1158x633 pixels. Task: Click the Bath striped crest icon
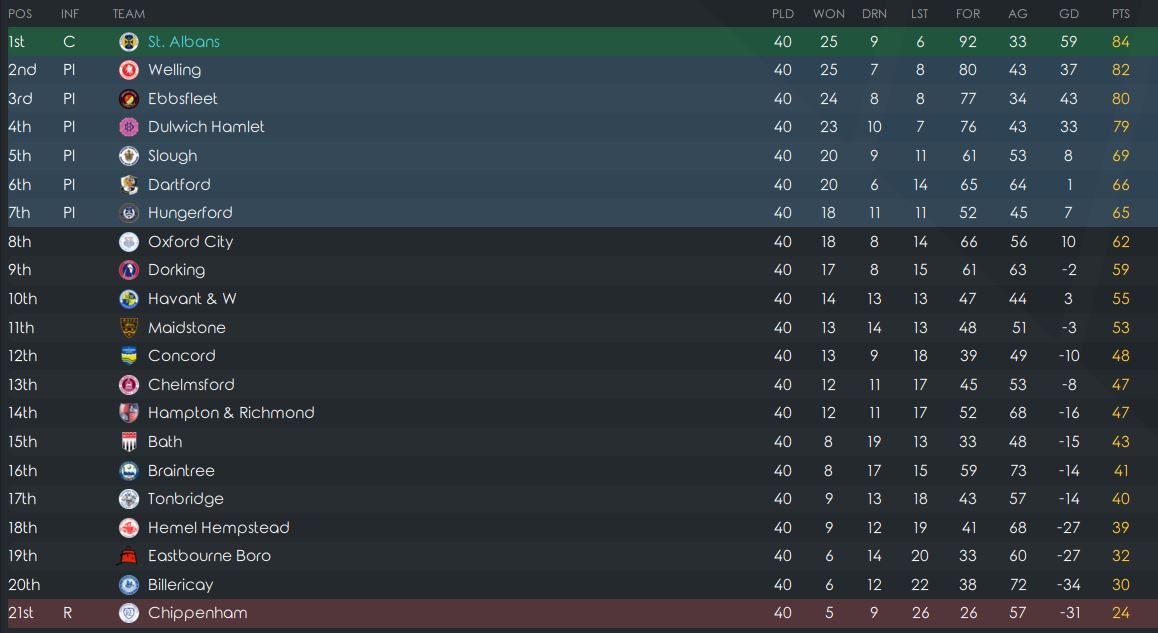128,442
